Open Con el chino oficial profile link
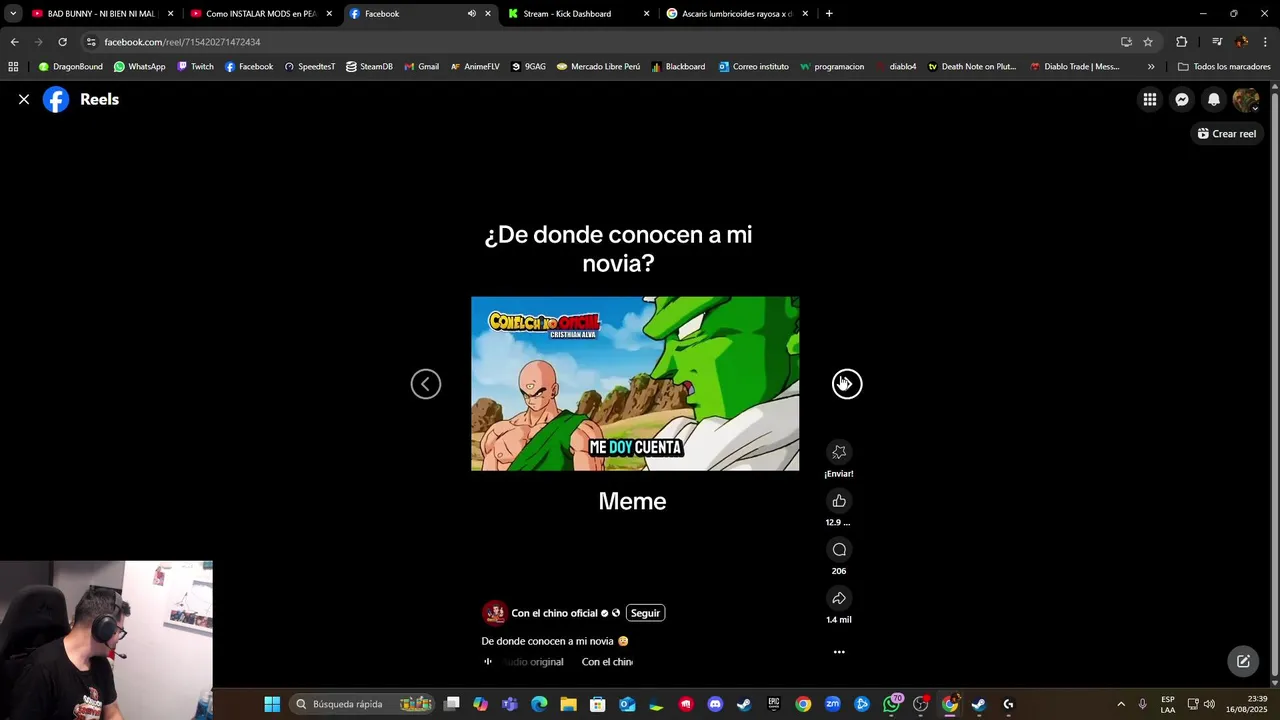The width and height of the screenshot is (1280, 720). pyautogui.click(x=554, y=613)
